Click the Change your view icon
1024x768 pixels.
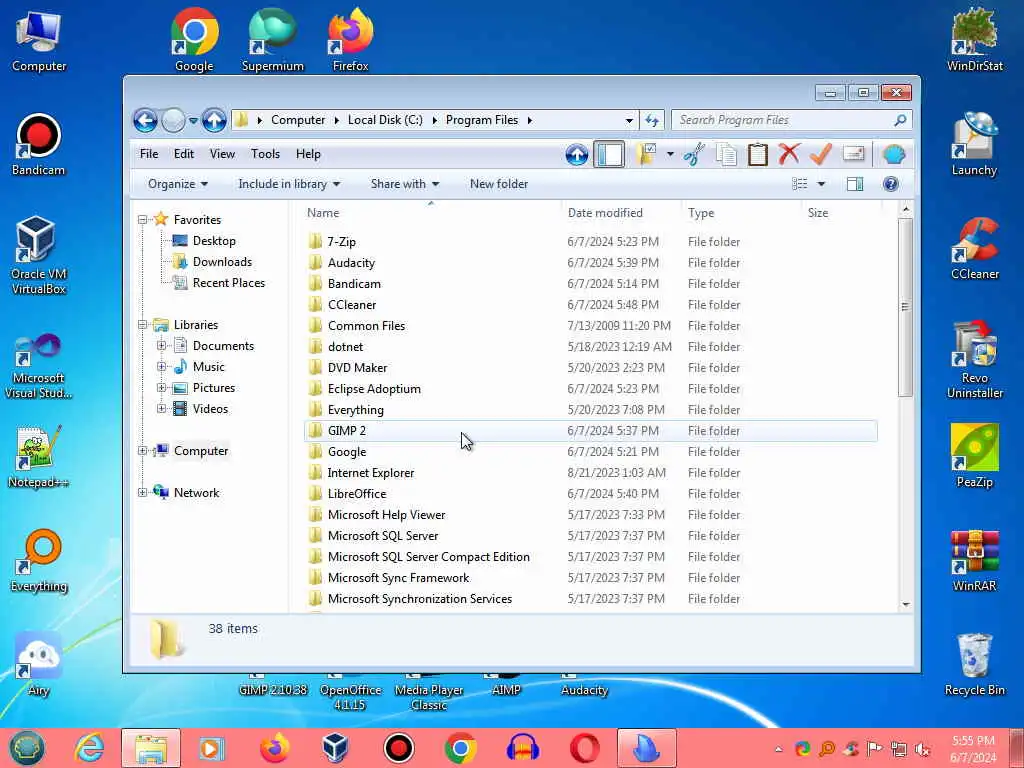tap(799, 184)
